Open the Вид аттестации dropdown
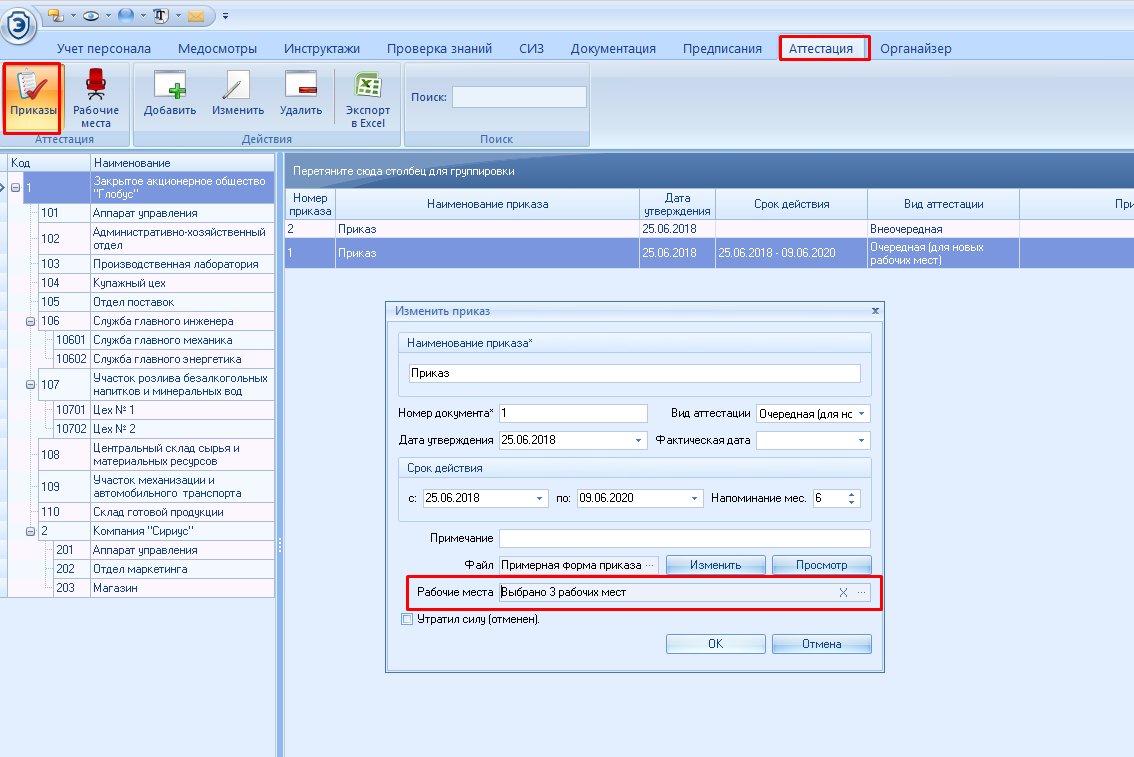The image size is (1134, 757). [x=862, y=413]
